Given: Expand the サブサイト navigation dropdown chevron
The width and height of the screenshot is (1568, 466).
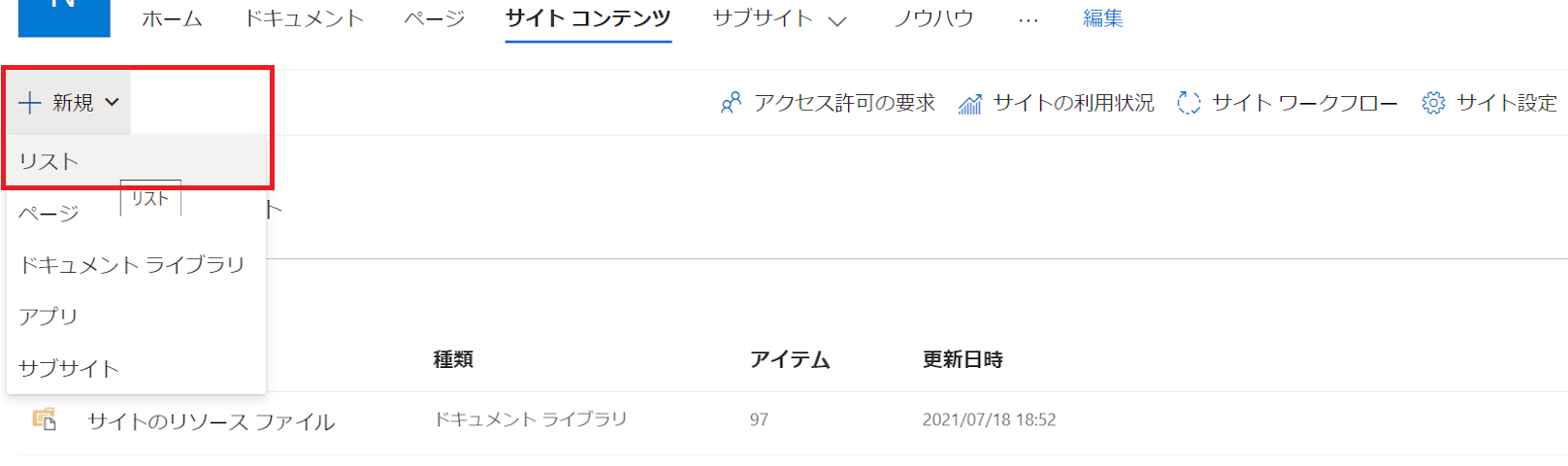Looking at the screenshot, I should 837,20.
